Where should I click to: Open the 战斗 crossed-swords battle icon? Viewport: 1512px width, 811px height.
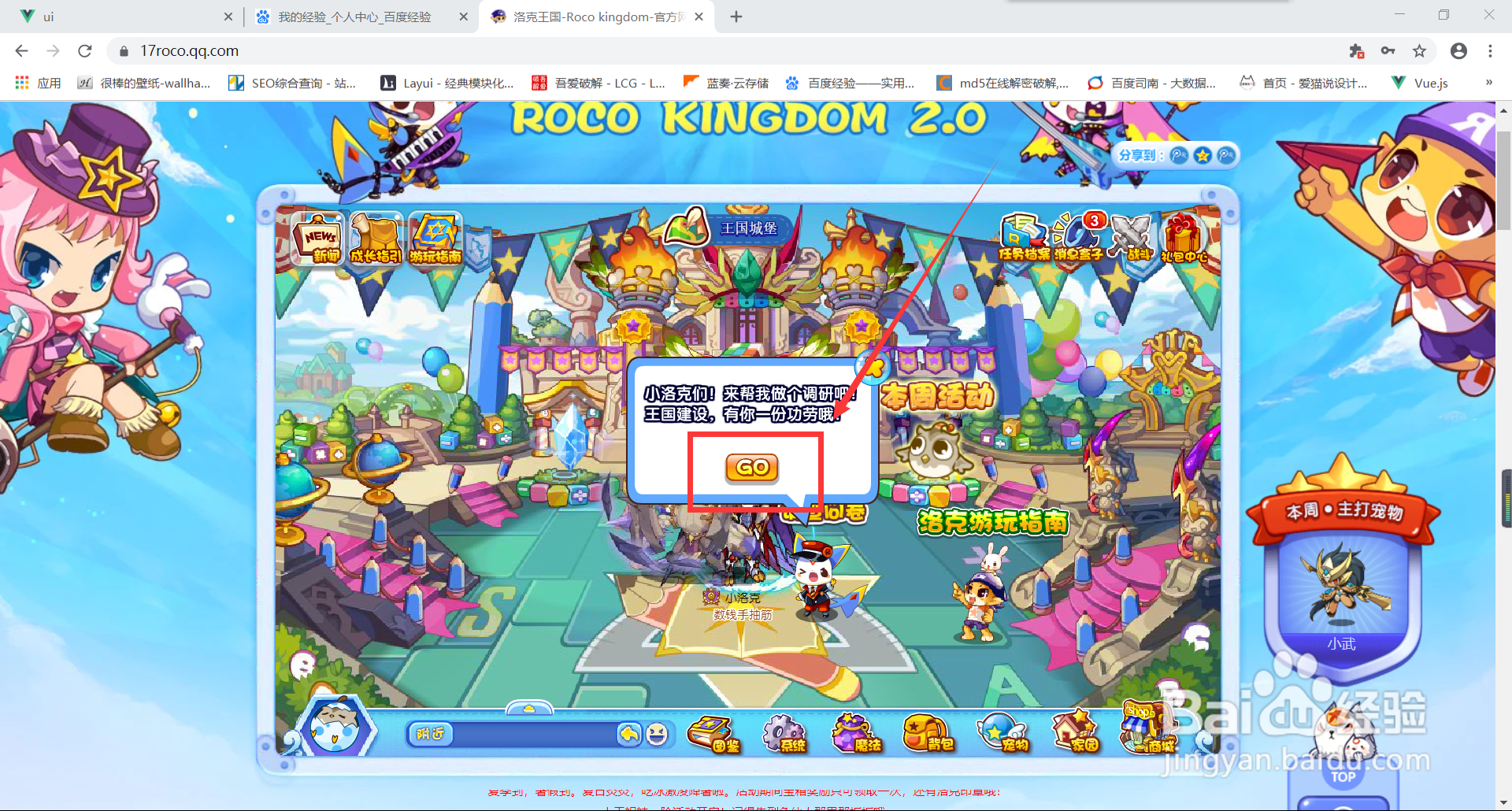1132,238
